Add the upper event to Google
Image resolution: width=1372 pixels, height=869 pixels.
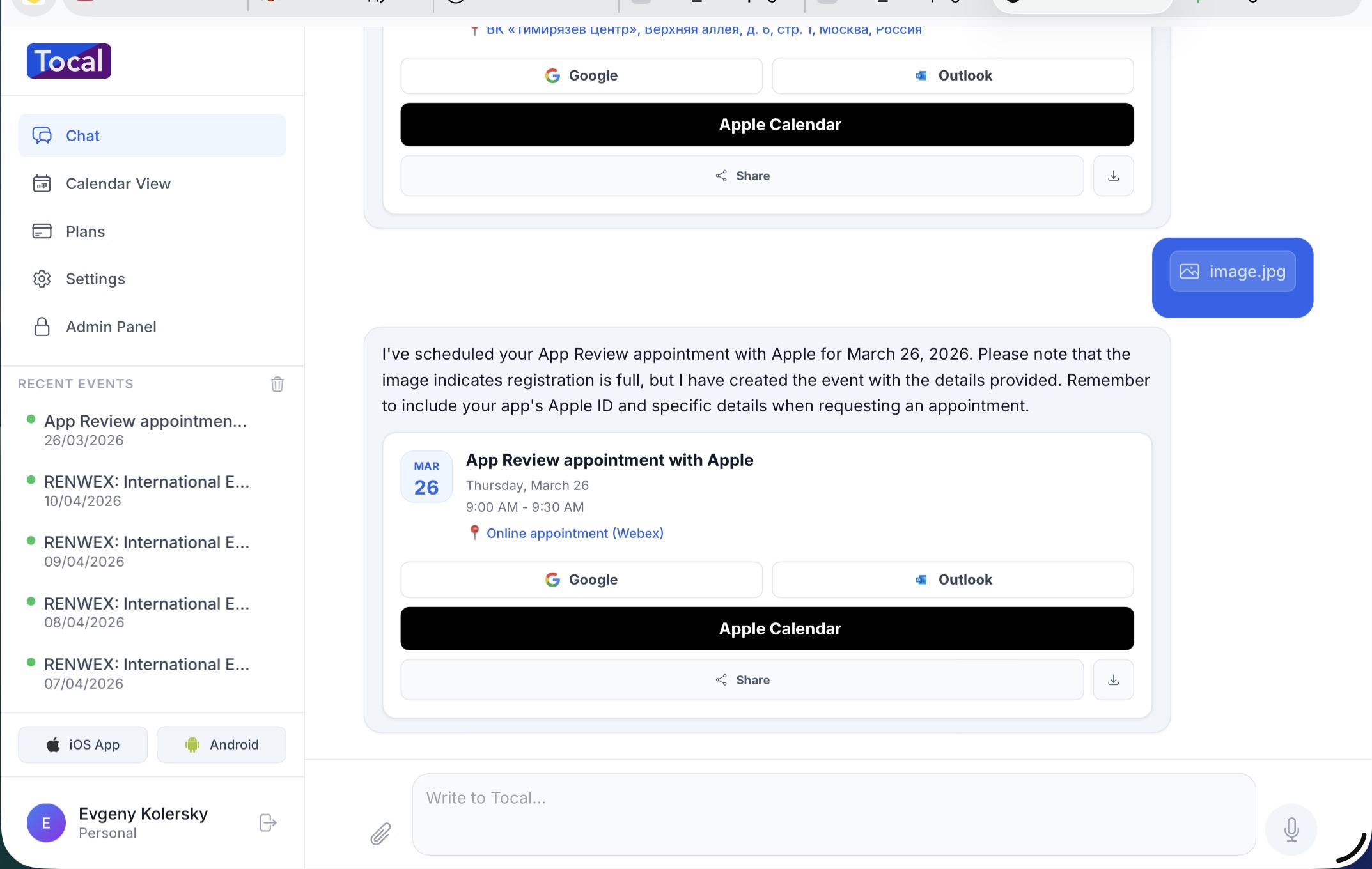[582, 75]
